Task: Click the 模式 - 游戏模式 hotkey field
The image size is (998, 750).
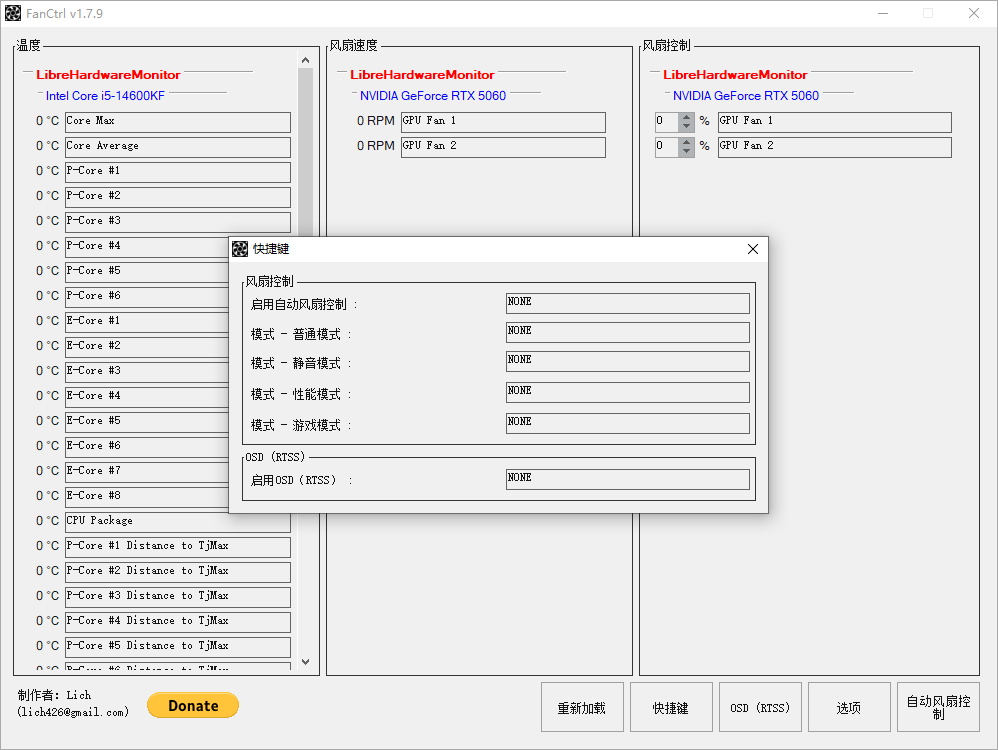Action: coord(627,423)
